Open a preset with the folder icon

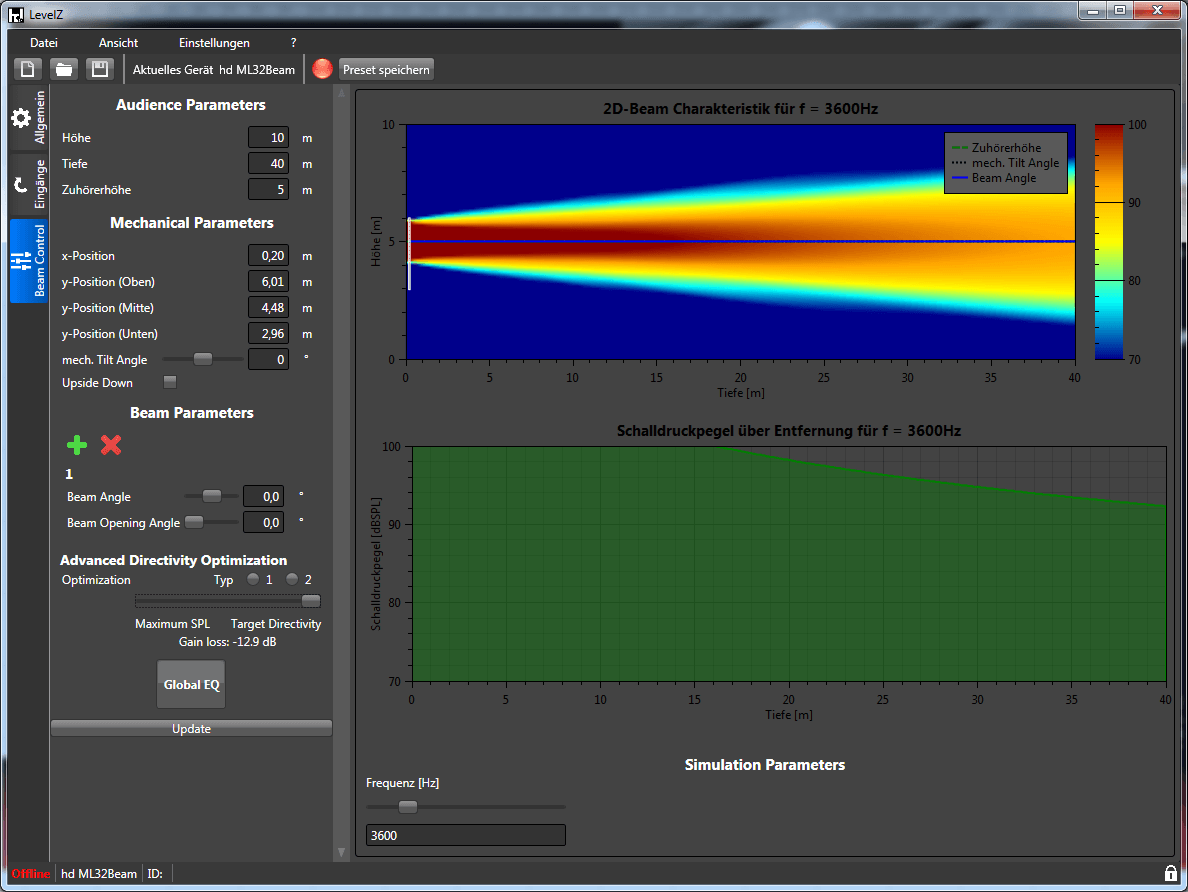(63, 69)
